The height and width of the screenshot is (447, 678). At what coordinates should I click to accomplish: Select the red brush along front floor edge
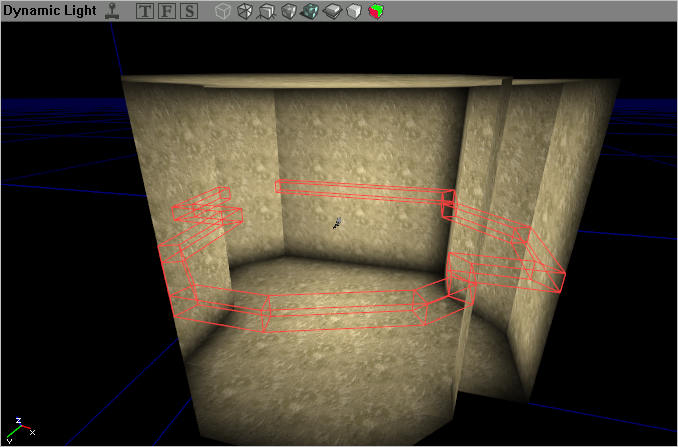pyautogui.click(x=340, y=319)
